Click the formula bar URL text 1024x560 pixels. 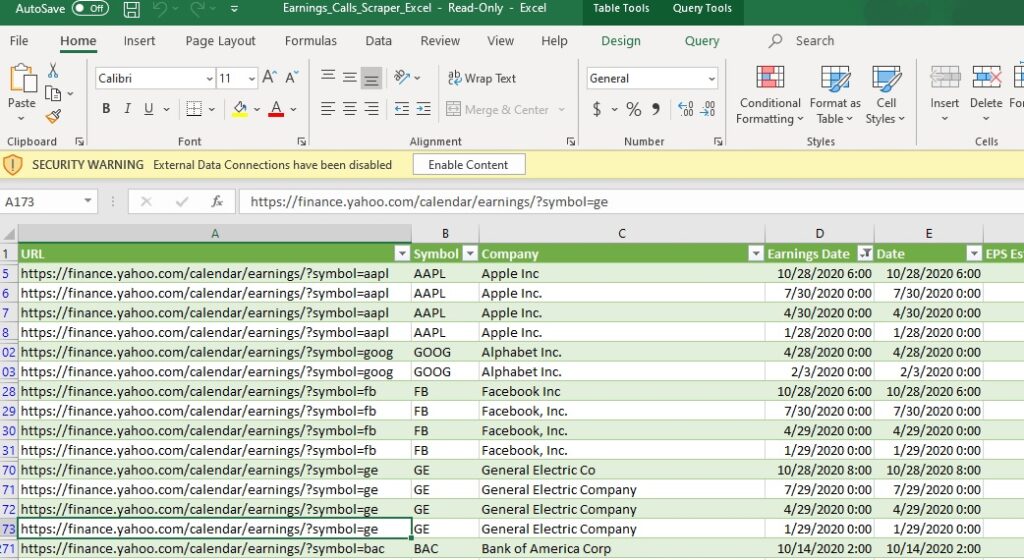click(x=429, y=202)
